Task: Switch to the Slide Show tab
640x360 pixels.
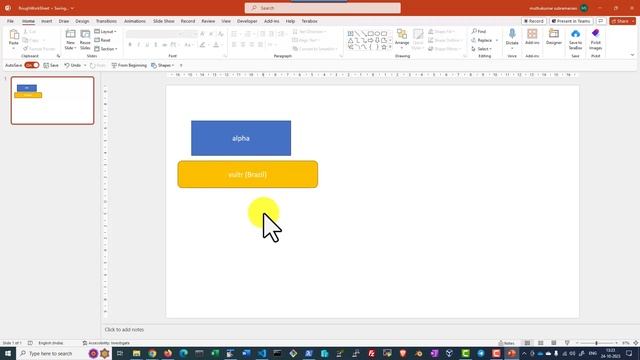Action: (164, 21)
